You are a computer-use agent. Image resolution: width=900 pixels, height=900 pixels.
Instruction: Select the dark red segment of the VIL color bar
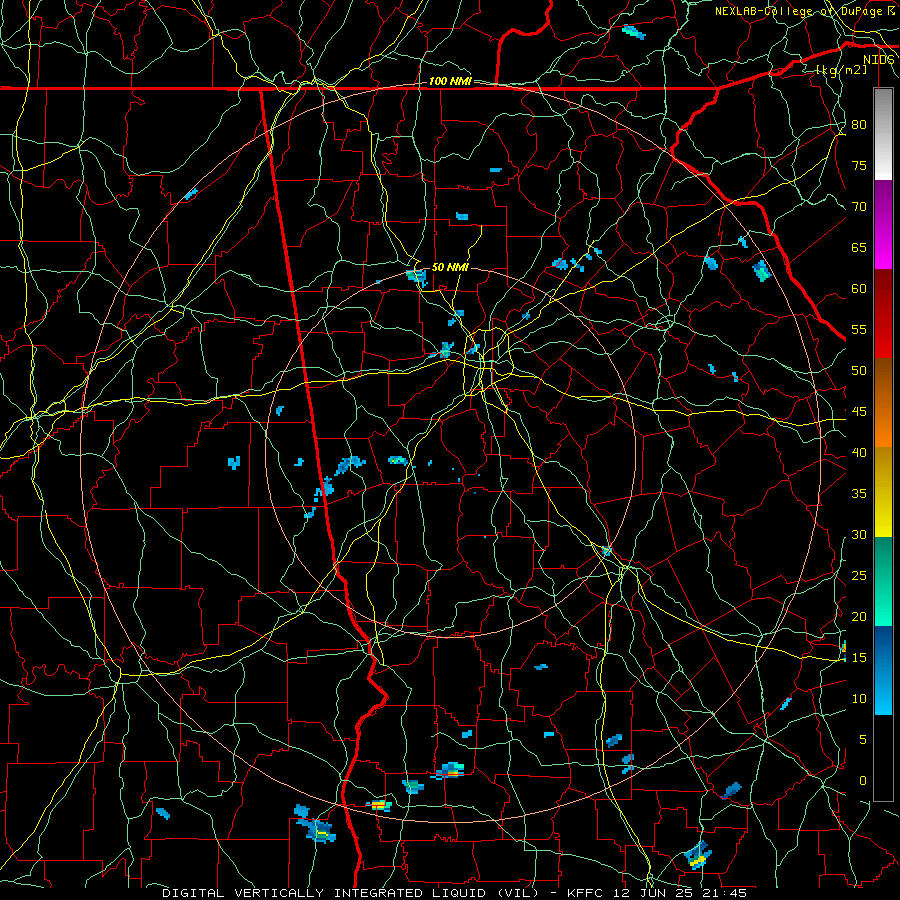tap(883, 314)
